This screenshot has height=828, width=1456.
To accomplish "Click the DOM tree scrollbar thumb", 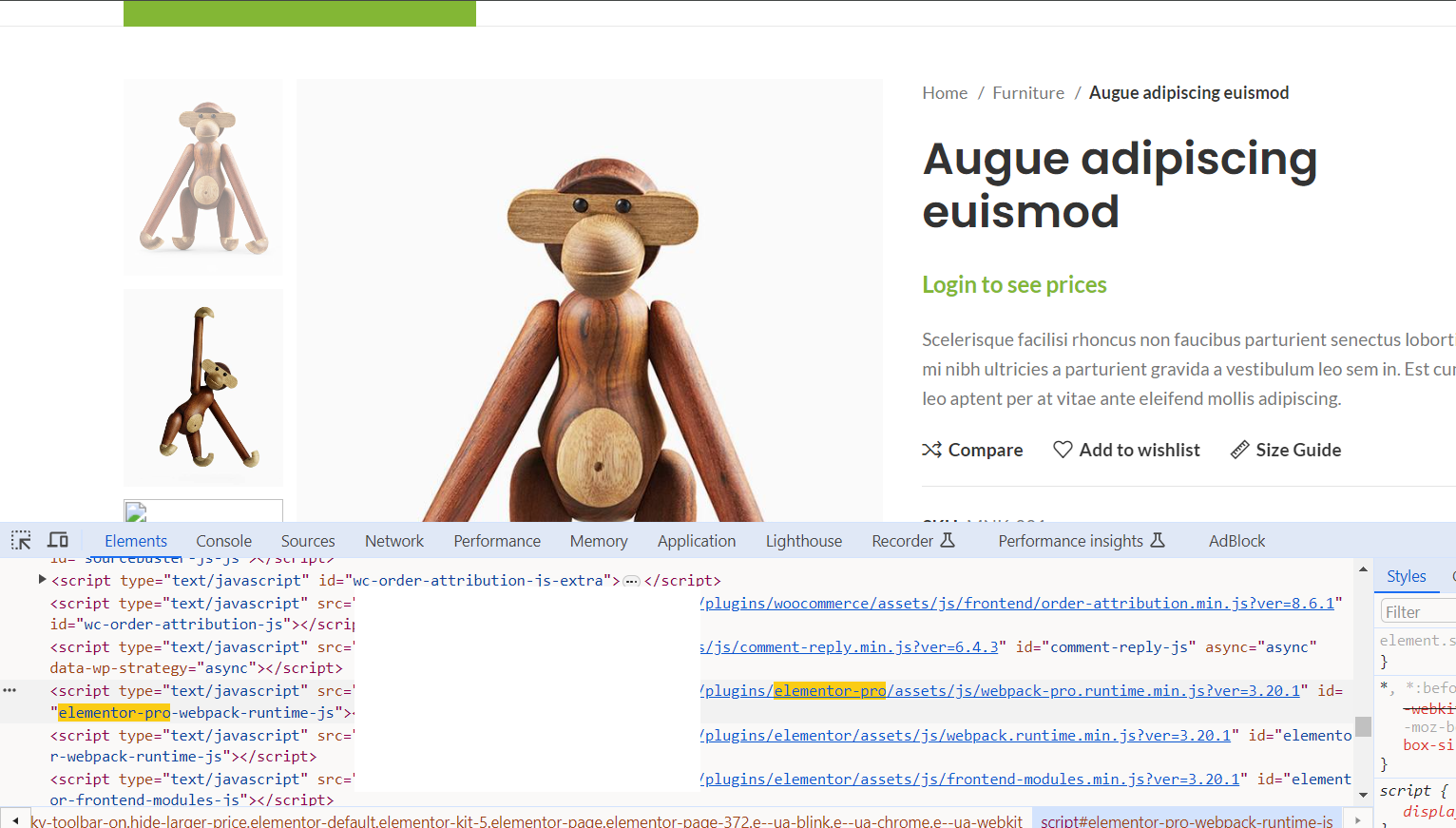I will [1363, 726].
